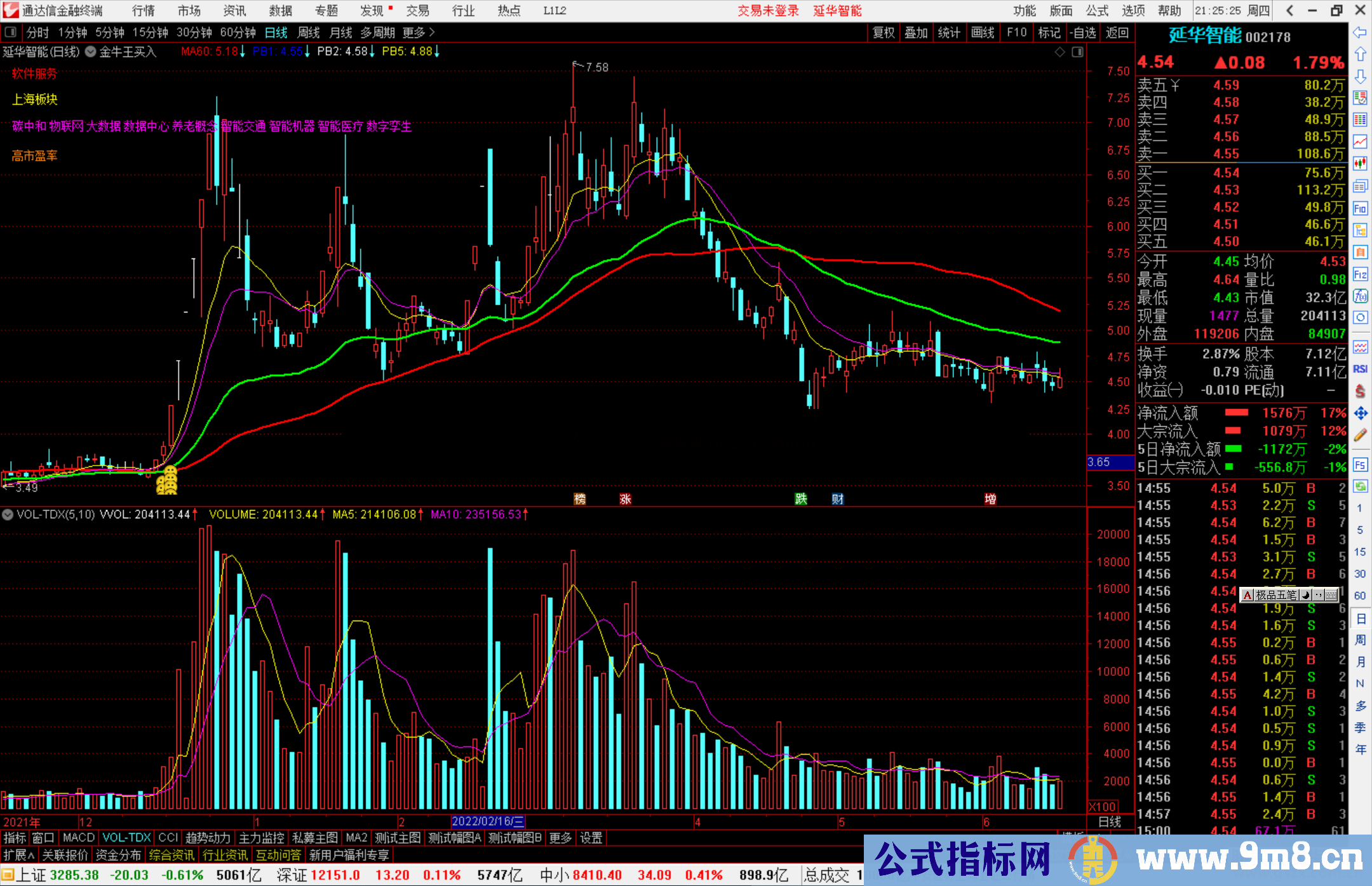Expand 更多 timeframe options
Image resolution: width=1372 pixels, height=886 pixels.
pos(419,32)
